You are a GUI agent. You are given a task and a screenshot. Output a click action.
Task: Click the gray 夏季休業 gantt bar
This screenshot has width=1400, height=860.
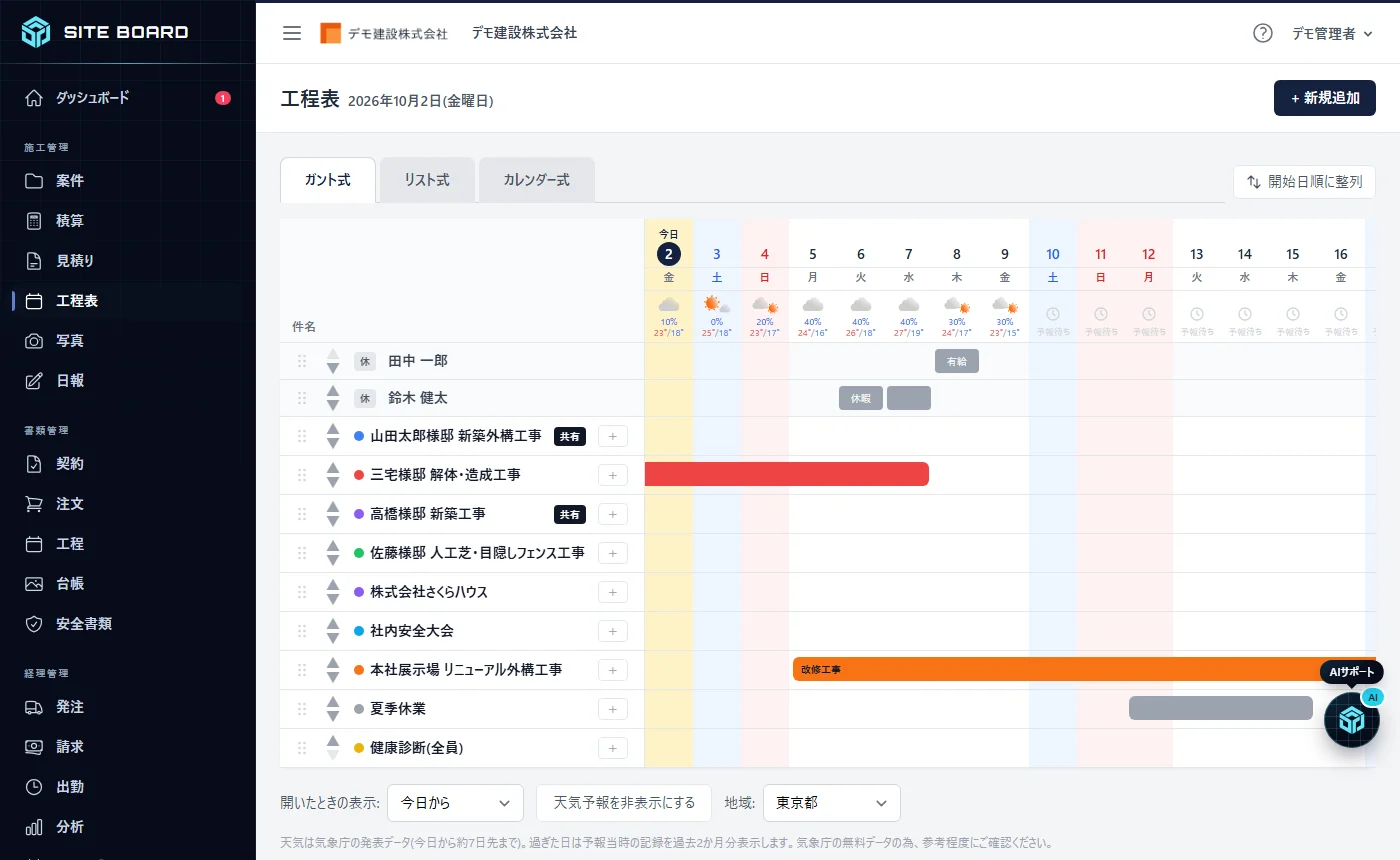tap(1221, 708)
